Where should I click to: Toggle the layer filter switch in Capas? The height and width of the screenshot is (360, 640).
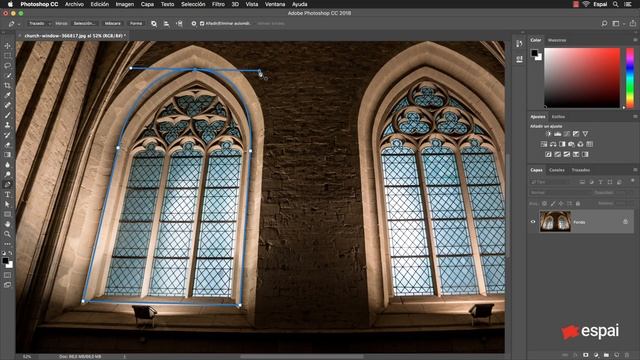(633, 180)
